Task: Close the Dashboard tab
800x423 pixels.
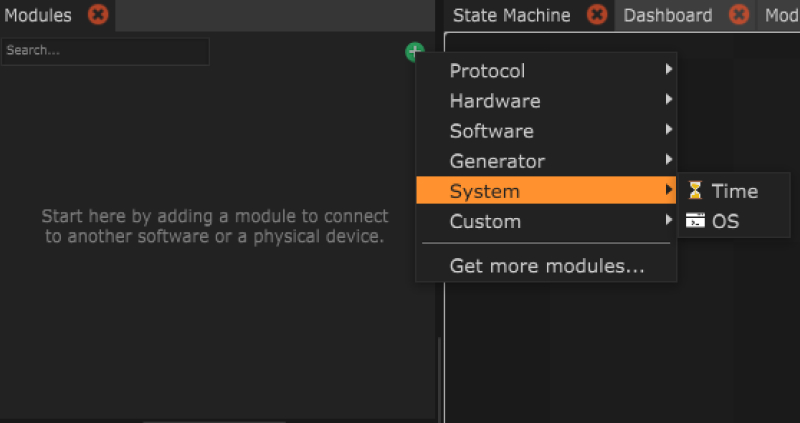Action: pos(739,15)
